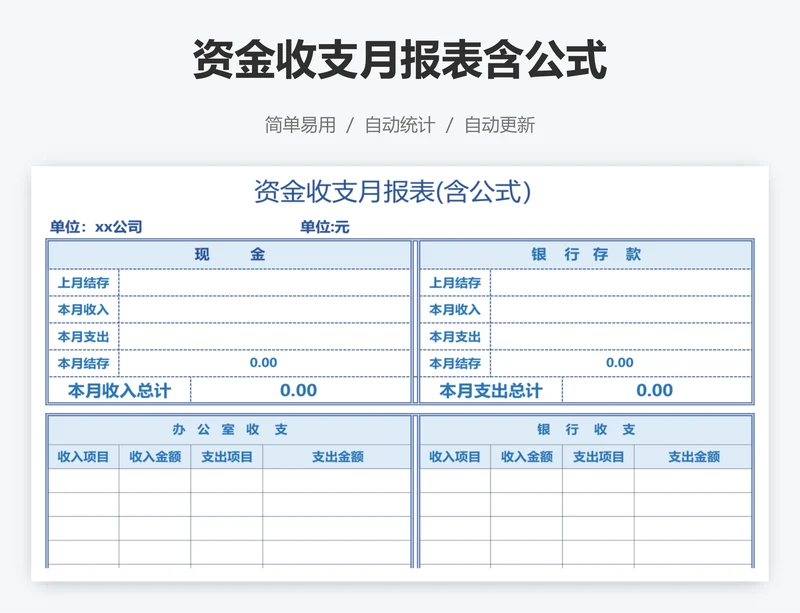Select the 办公室收支 table header
The height and width of the screenshot is (613, 800).
(x=229, y=430)
